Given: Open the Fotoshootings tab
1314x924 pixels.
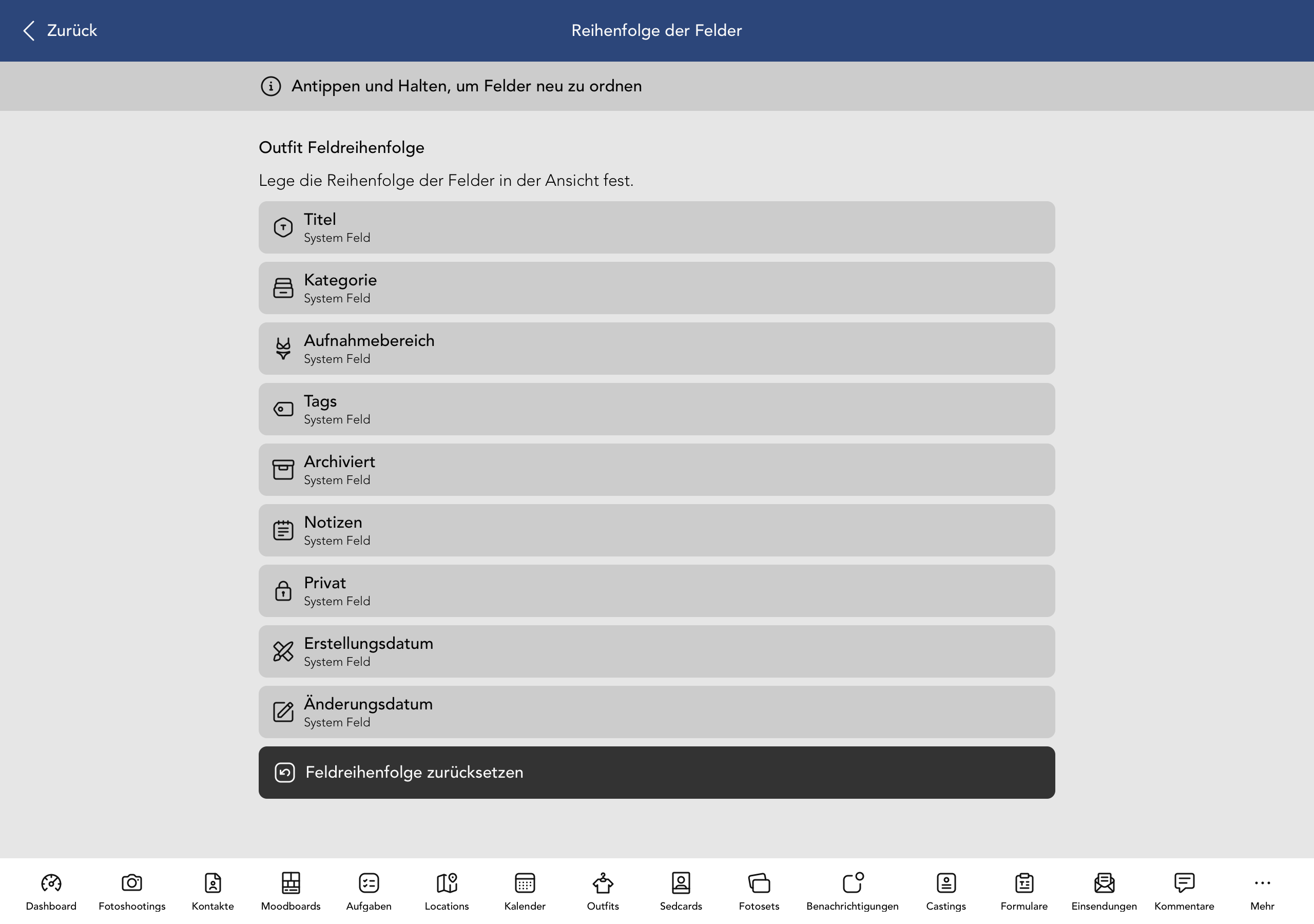Looking at the screenshot, I should 132,892.
